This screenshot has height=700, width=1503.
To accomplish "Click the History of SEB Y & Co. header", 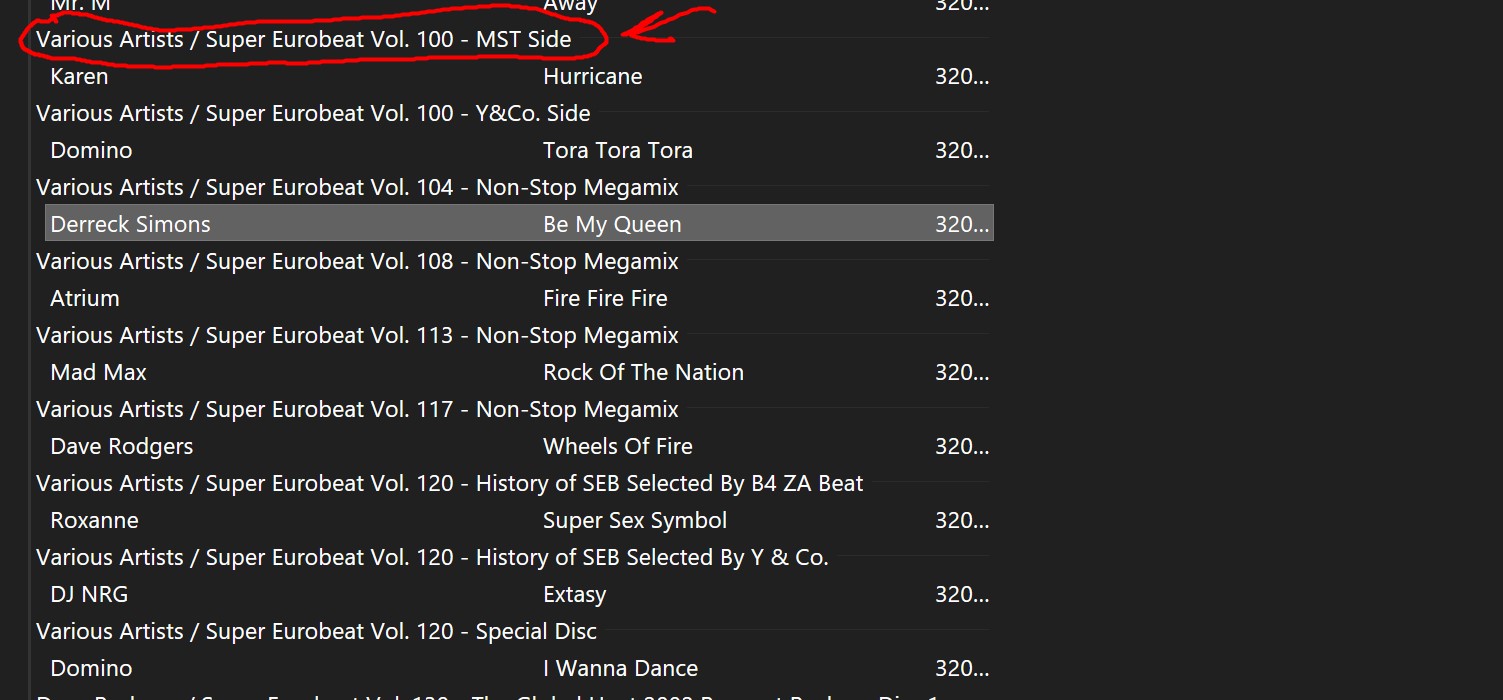I will 432,558.
